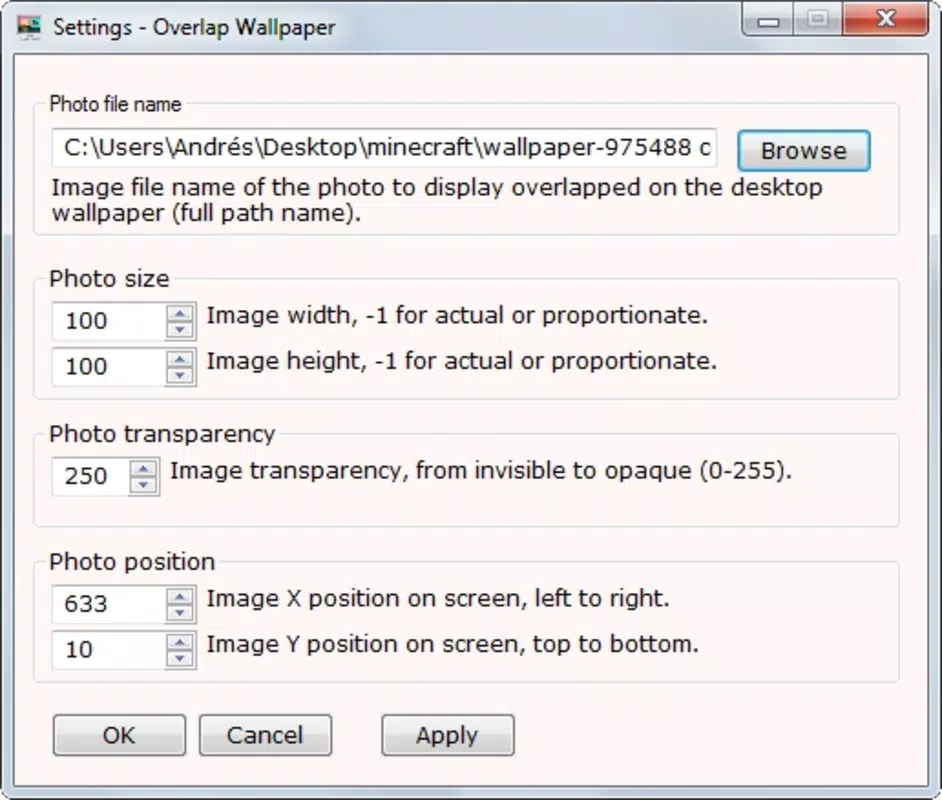Click 'Image transparency, from invisible to opaque' text
Image resolution: width=942 pixels, height=800 pixels.
point(481,470)
